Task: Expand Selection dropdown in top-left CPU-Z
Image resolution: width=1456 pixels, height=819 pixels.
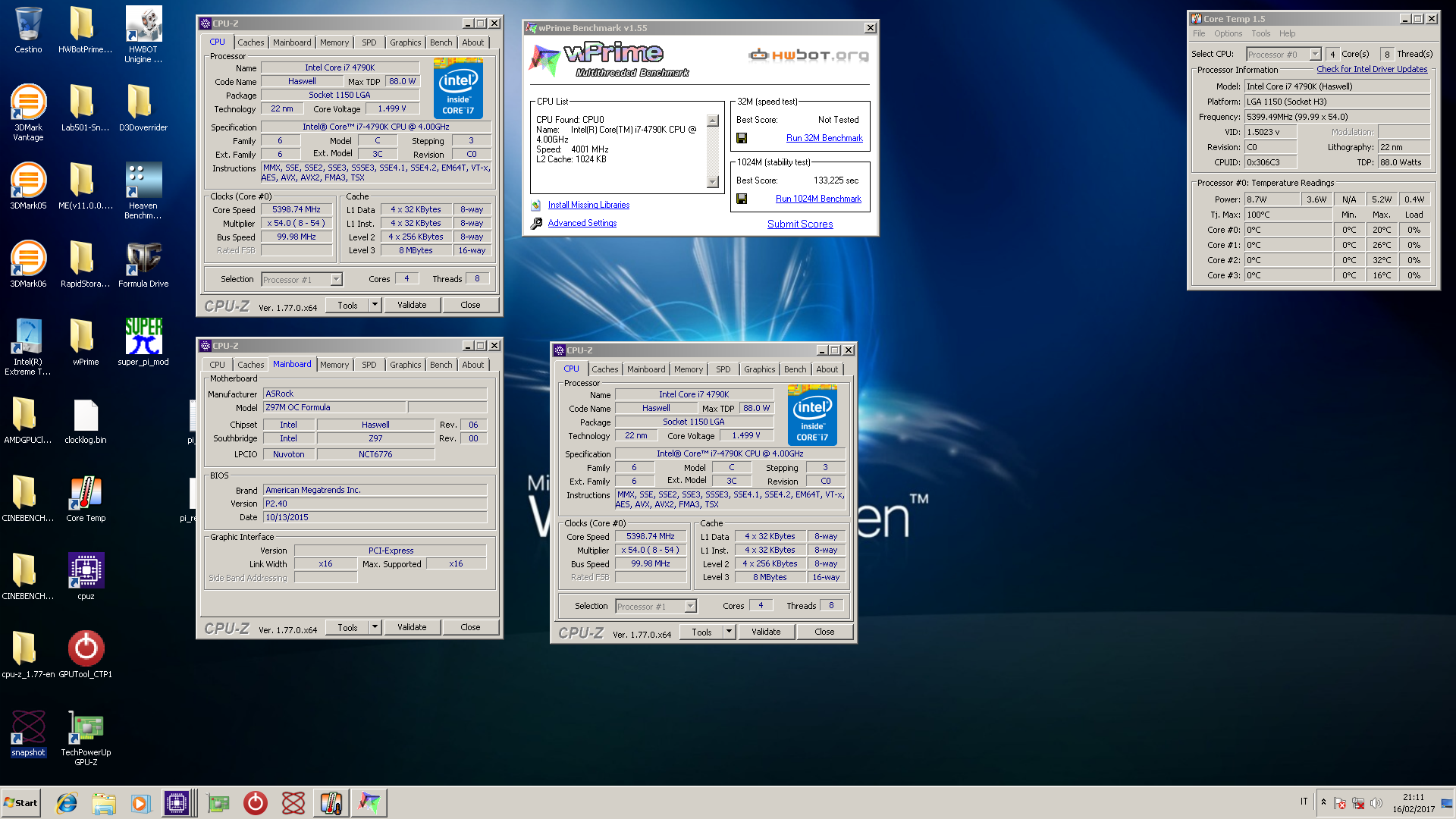Action: tap(336, 280)
